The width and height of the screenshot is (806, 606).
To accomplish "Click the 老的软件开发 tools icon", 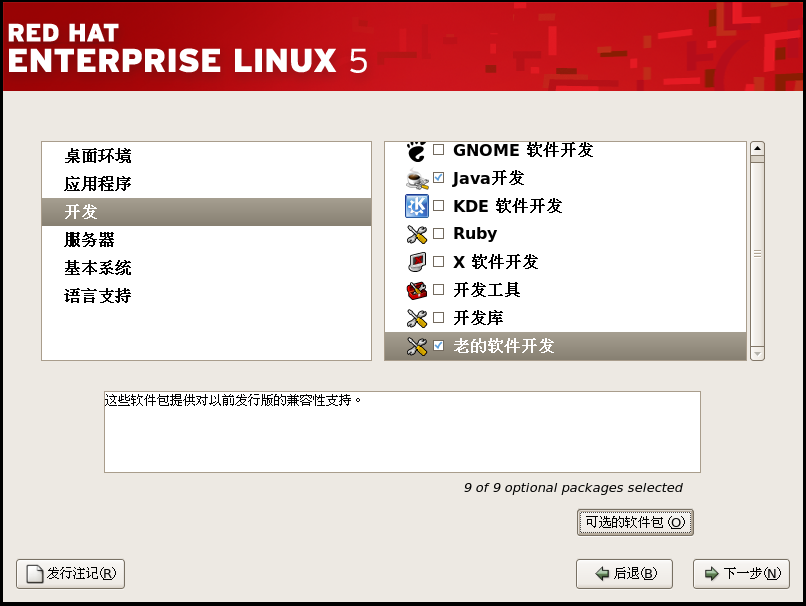I will [417, 346].
